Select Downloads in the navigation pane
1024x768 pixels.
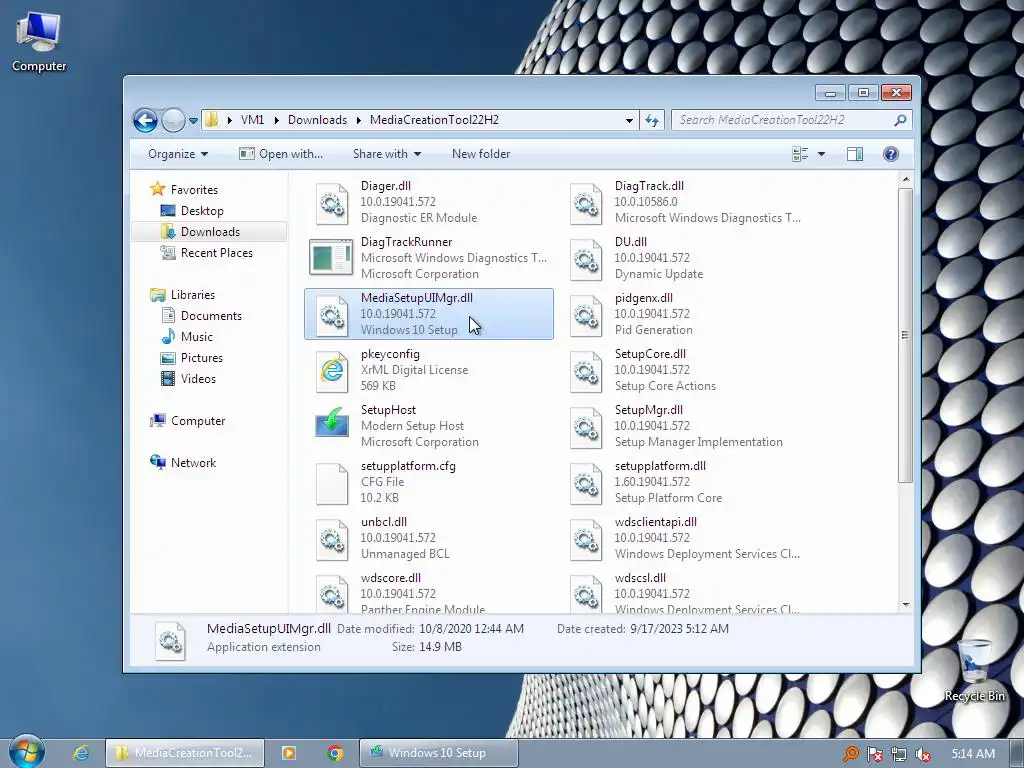tap(210, 232)
